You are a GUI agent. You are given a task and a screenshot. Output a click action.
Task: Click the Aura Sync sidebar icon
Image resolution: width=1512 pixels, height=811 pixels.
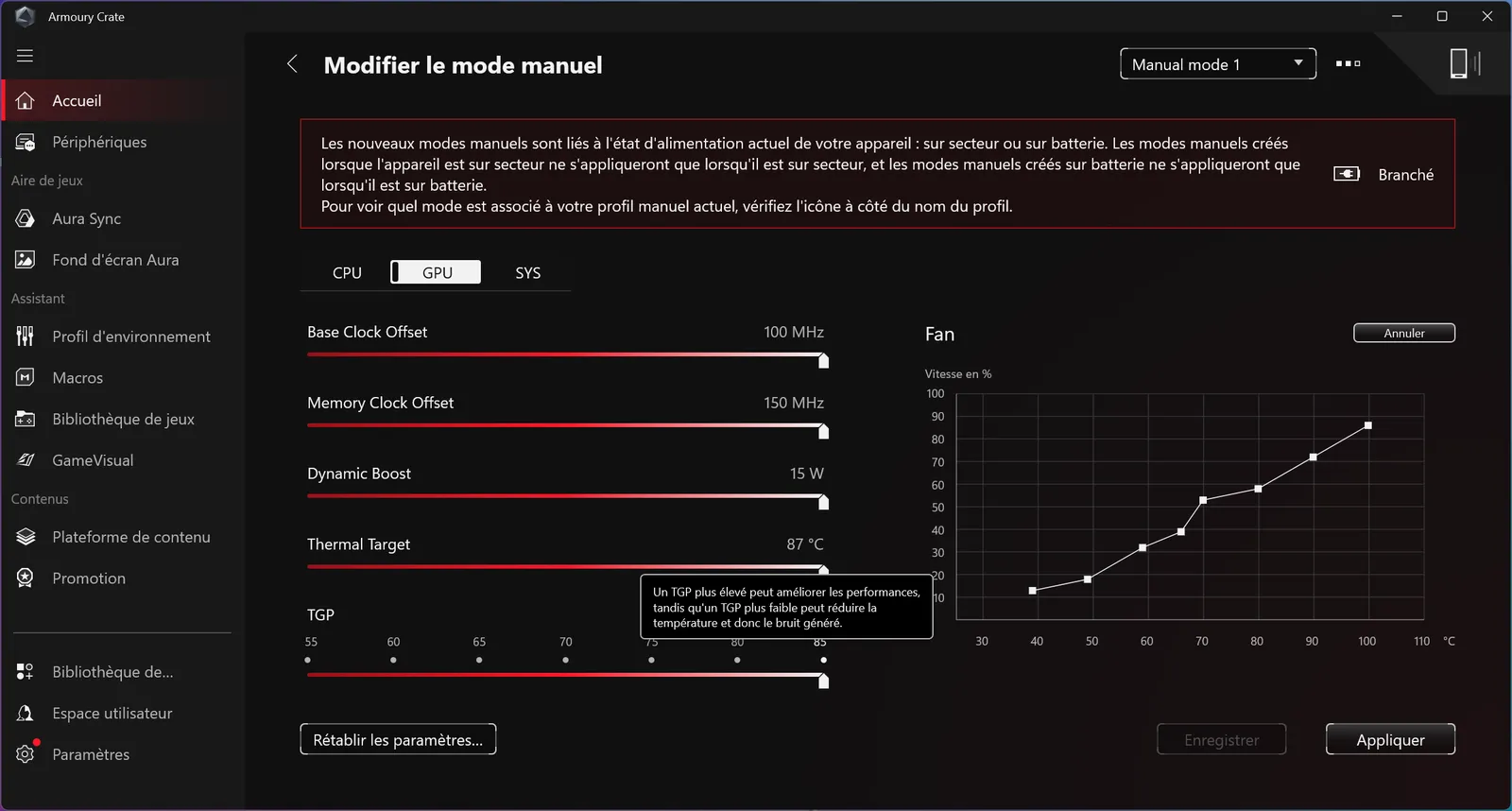tap(26, 218)
